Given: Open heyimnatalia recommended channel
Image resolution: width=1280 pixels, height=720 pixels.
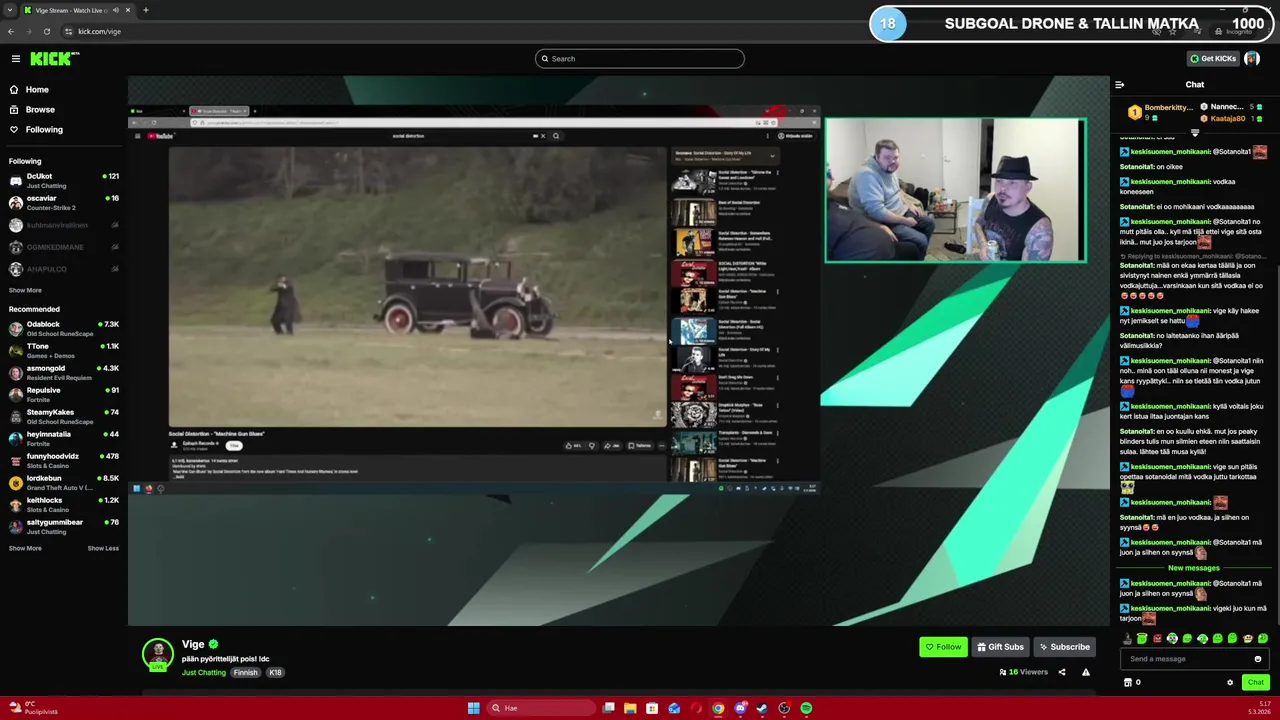Looking at the screenshot, I should point(64,439).
